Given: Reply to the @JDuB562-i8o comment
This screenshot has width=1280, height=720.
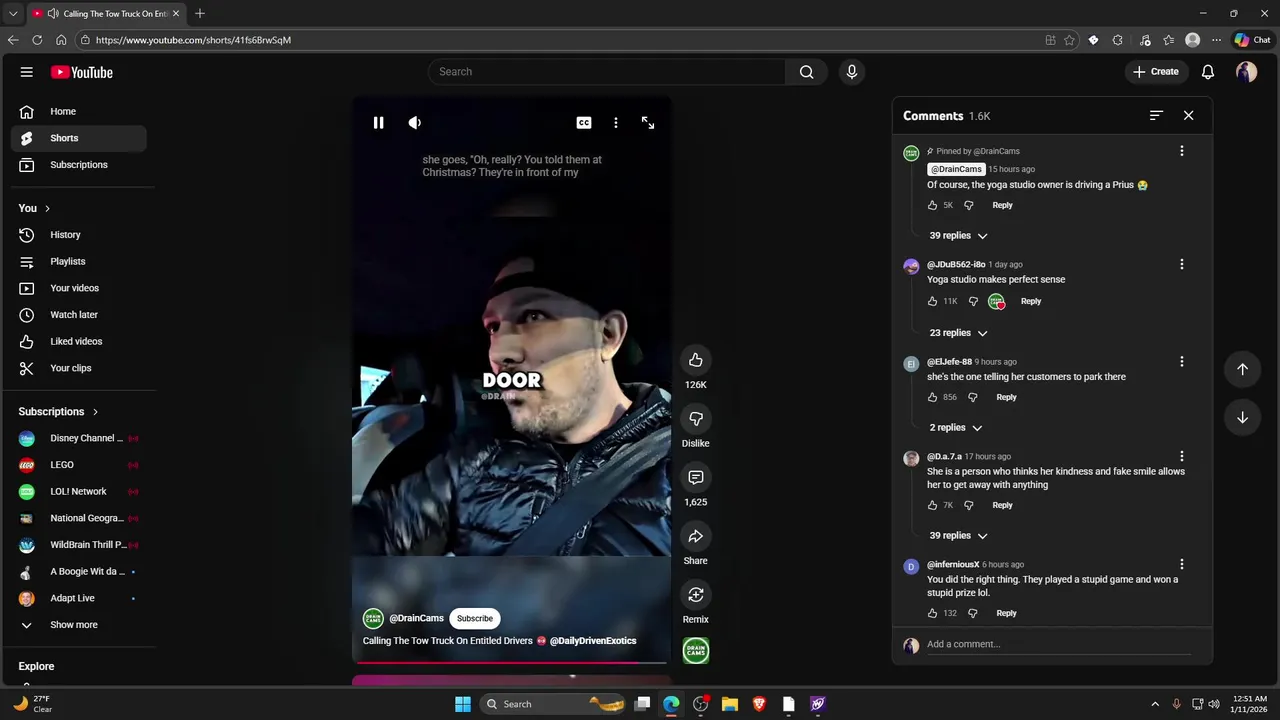Looking at the screenshot, I should (1031, 301).
